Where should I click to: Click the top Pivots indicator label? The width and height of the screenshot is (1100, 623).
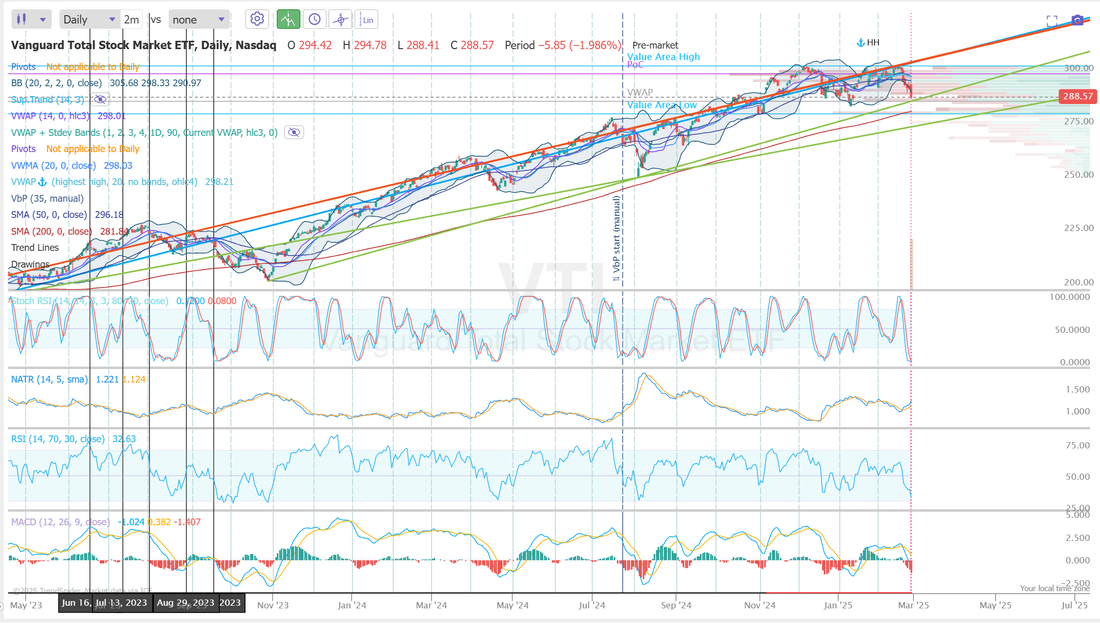click(x=23, y=67)
